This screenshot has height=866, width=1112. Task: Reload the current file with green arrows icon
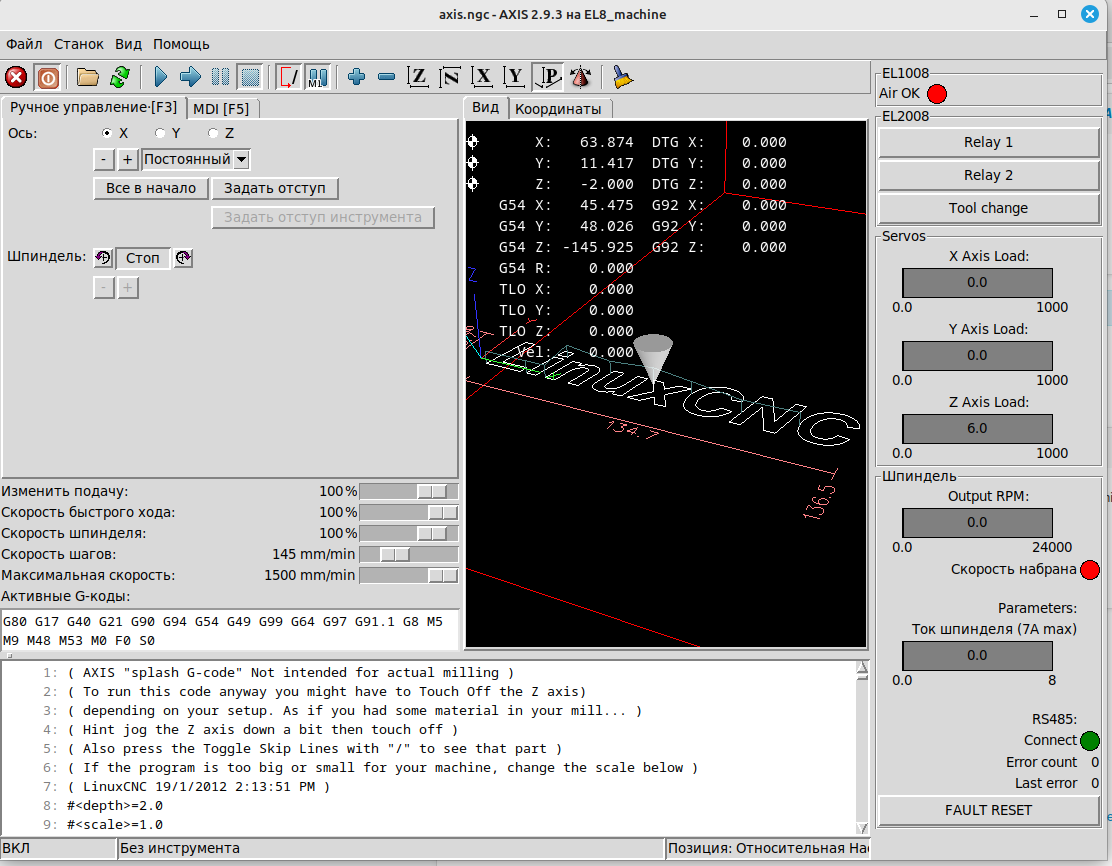[121, 77]
